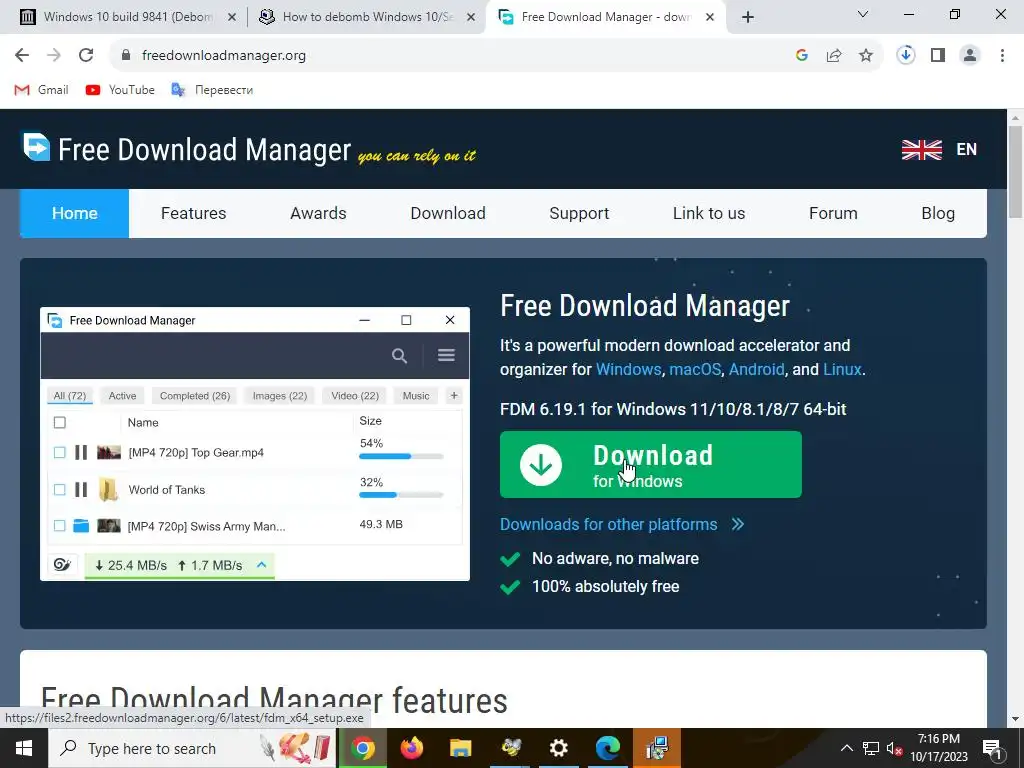Close the Free Download Manager tab

tap(710, 18)
